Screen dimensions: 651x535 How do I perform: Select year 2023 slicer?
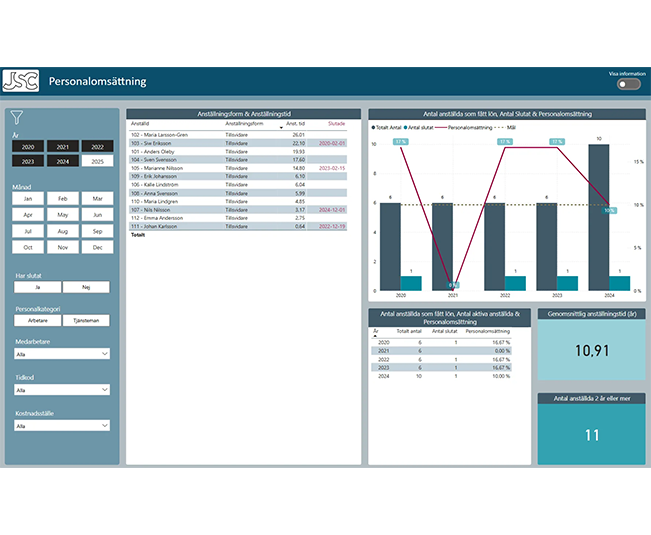pyautogui.click(x=28, y=161)
